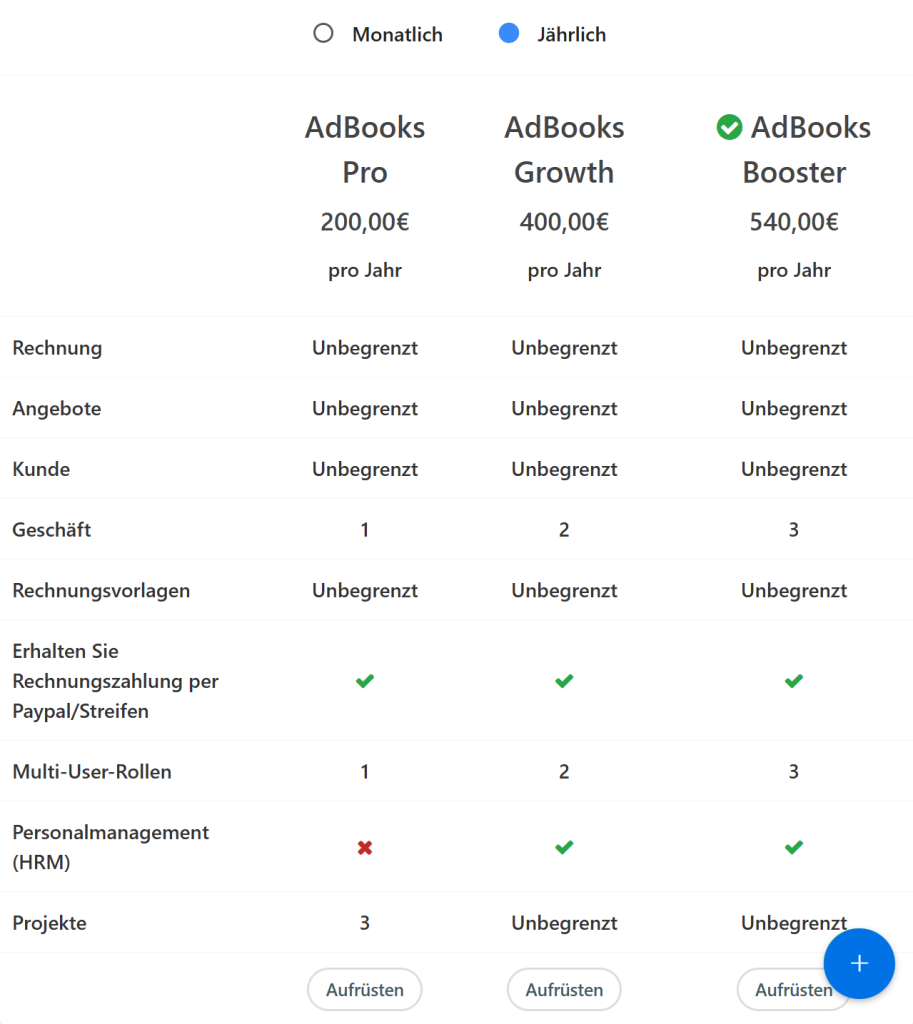Image resolution: width=913 pixels, height=1024 pixels.
Task: Click the Booster plan's Personalmanagement checkmark
Action: click(794, 848)
